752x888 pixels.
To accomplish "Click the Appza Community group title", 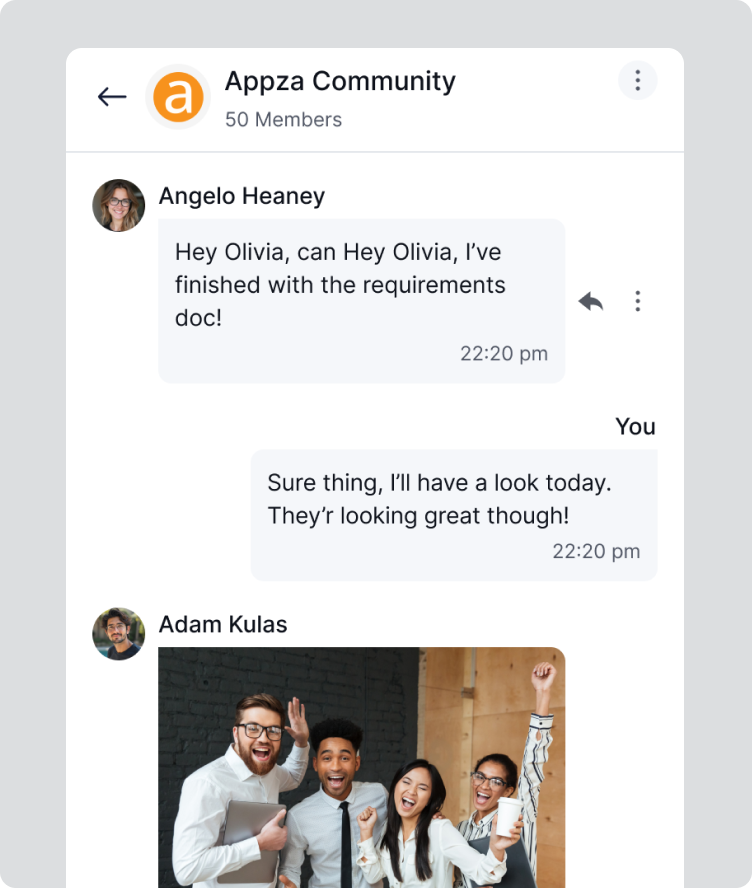I will pyautogui.click(x=340, y=81).
